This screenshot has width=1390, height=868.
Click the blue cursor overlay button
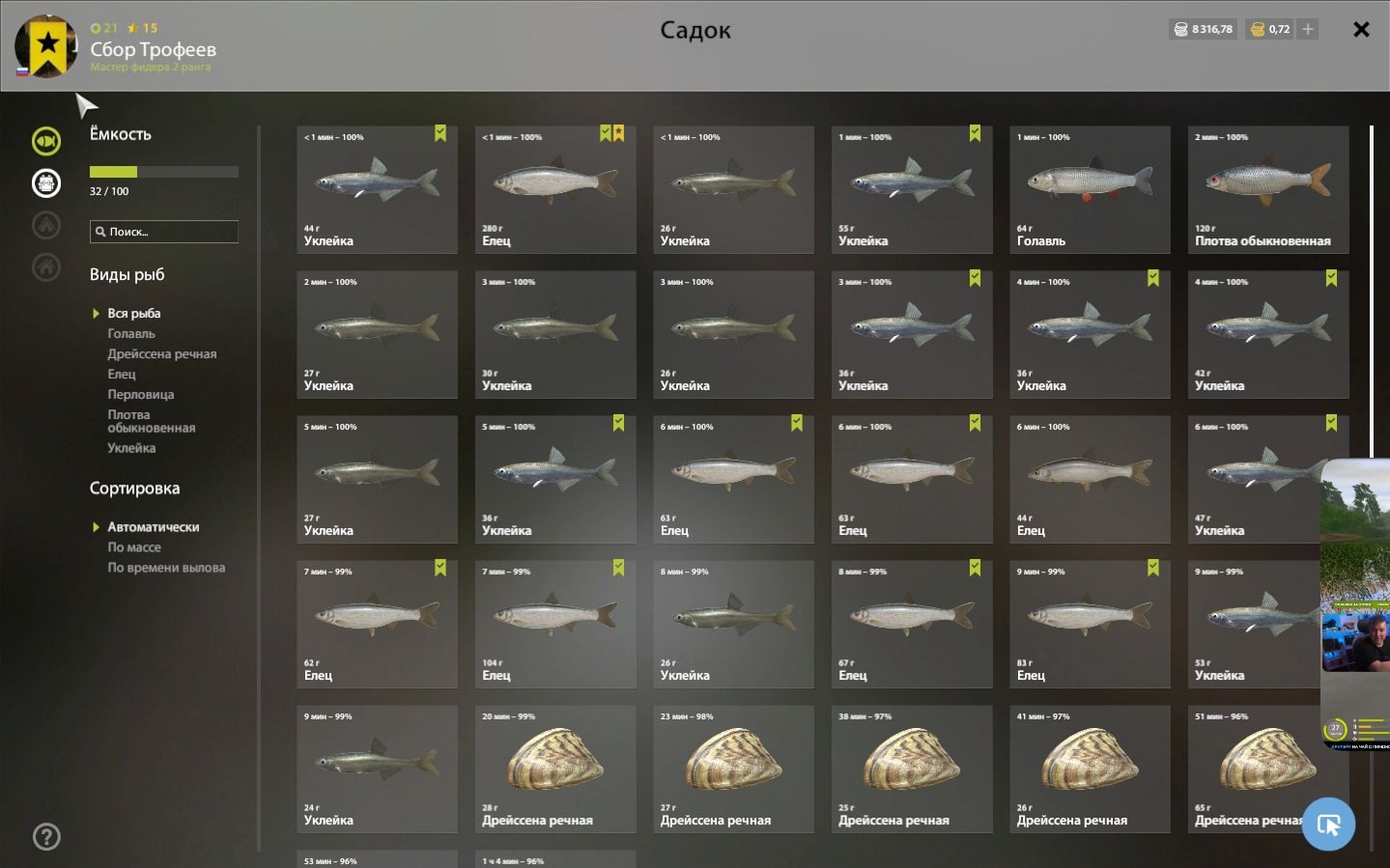pos(1328,824)
